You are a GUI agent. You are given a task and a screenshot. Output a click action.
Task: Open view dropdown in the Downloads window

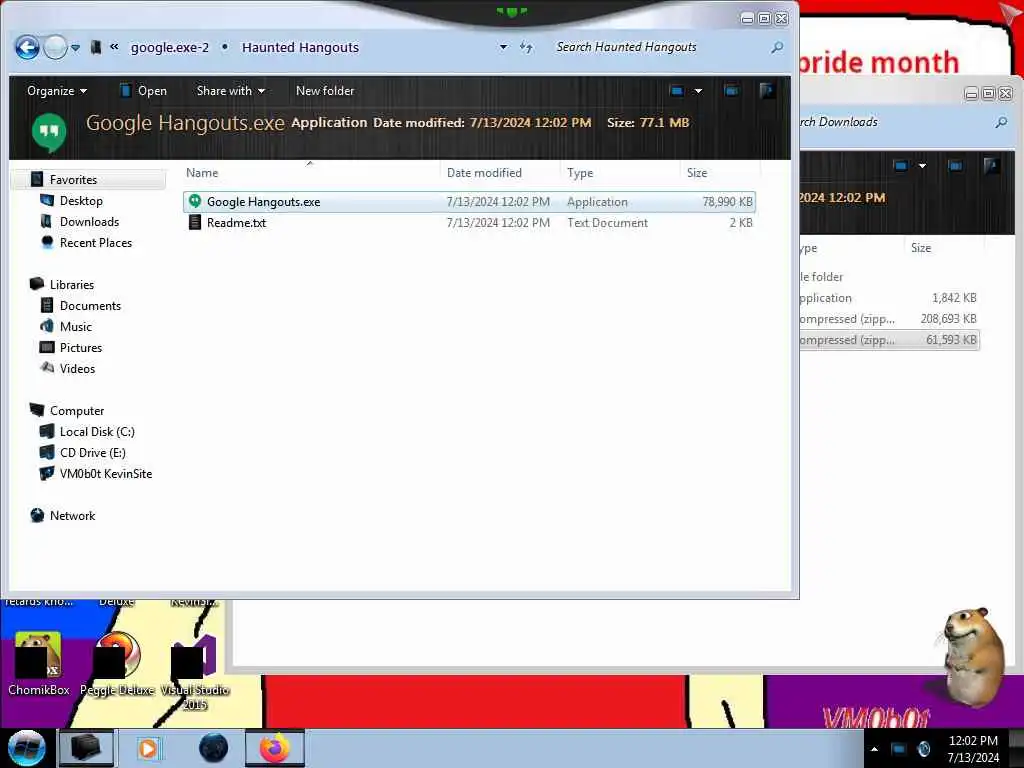coord(922,166)
